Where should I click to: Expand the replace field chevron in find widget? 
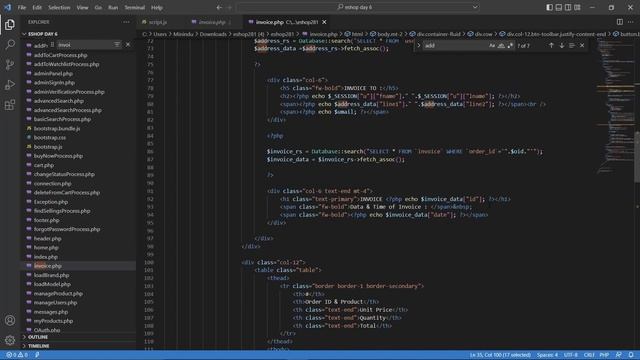[418, 45]
